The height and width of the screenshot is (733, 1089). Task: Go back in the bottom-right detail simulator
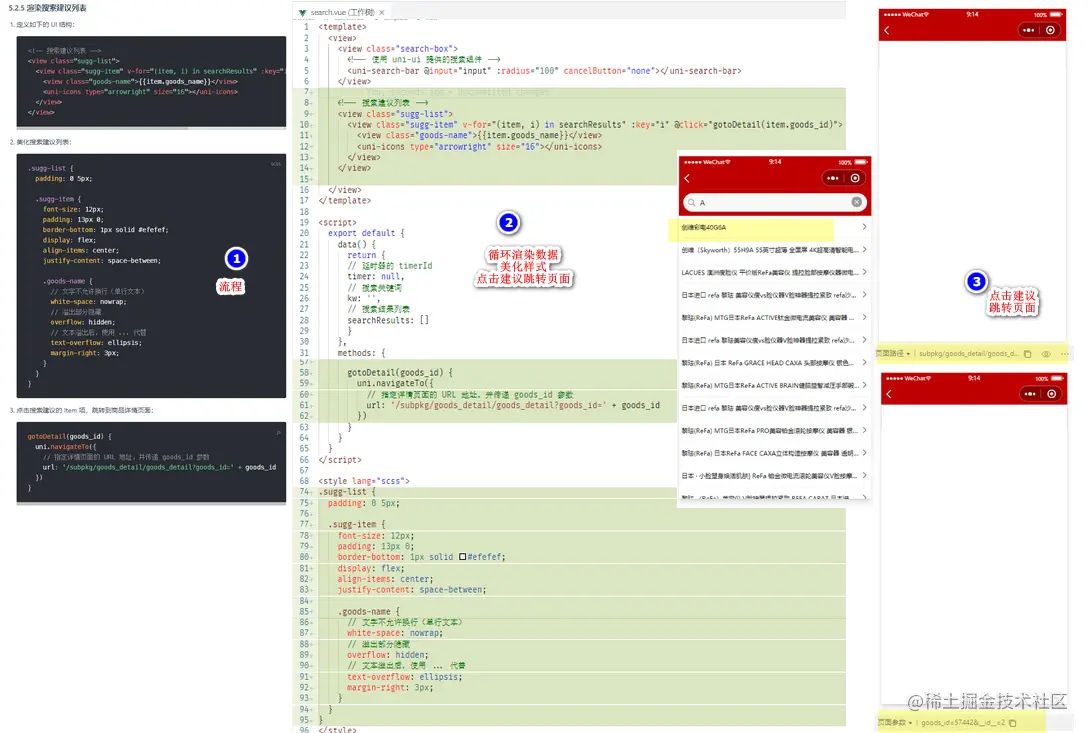point(888,394)
